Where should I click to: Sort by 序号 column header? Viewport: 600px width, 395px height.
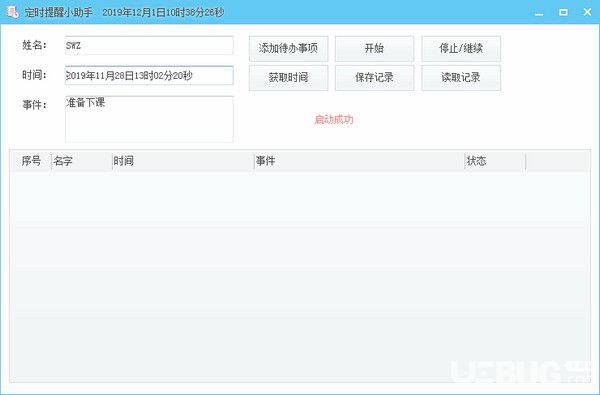(31, 161)
